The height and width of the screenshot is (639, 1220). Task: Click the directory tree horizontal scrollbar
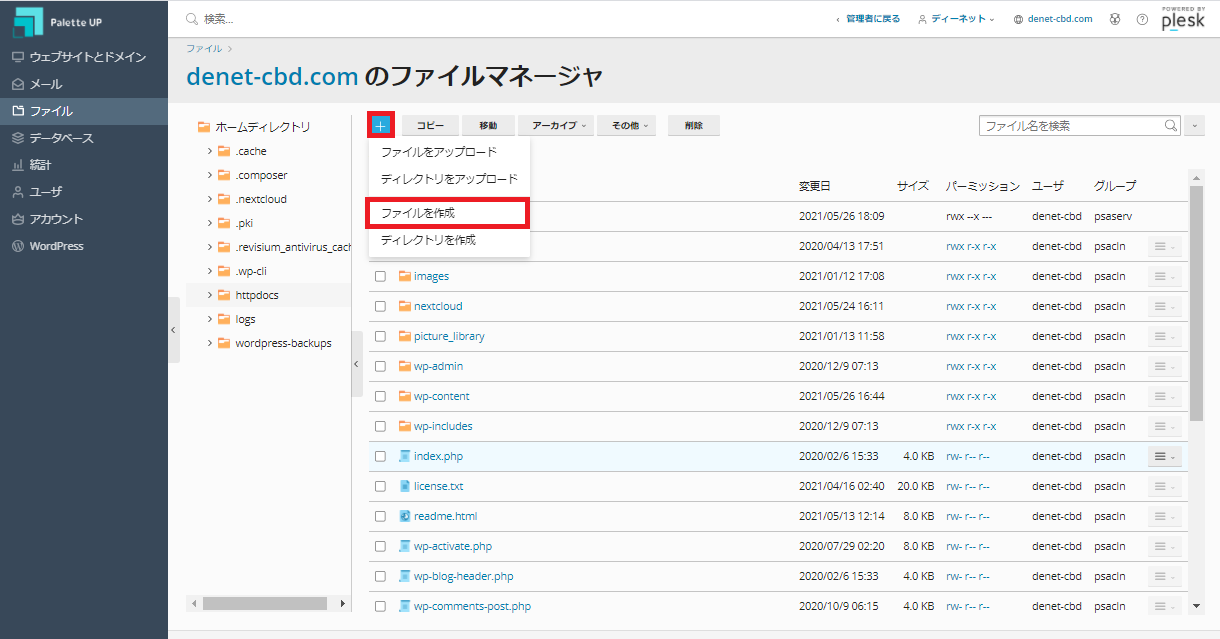(264, 604)
